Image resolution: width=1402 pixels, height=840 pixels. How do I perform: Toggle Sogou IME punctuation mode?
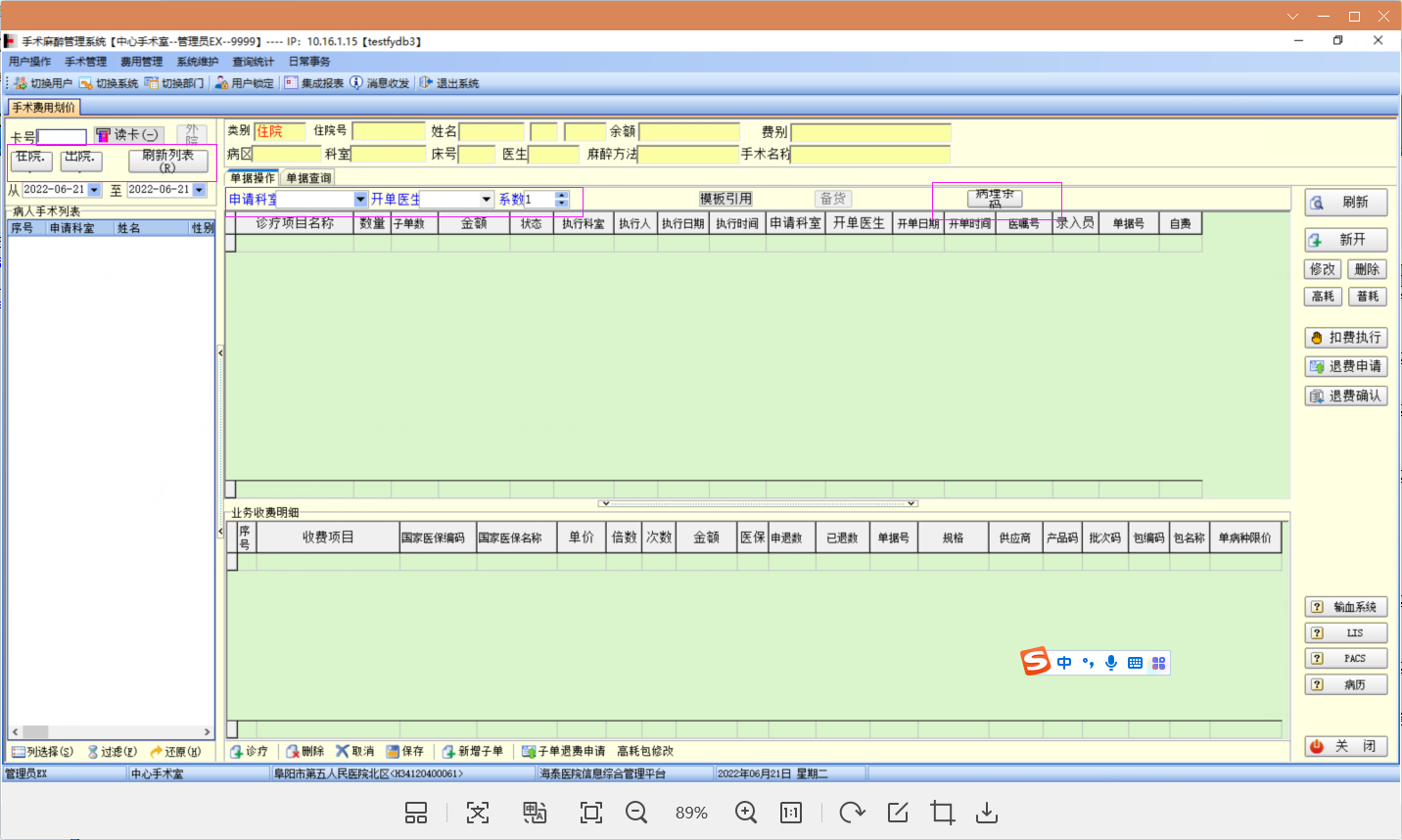tap(1088, 663)
